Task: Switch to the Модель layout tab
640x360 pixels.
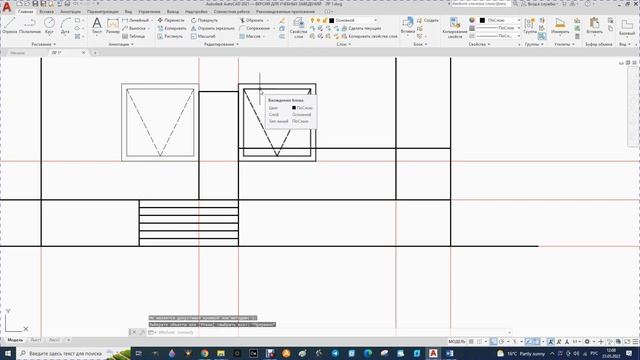Action: pyautogui.click(x=15, y=340)
